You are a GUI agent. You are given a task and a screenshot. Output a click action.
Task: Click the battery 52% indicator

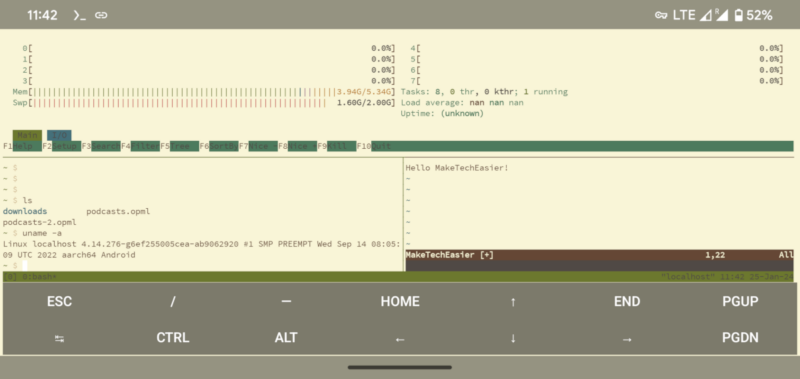(753, 15)
